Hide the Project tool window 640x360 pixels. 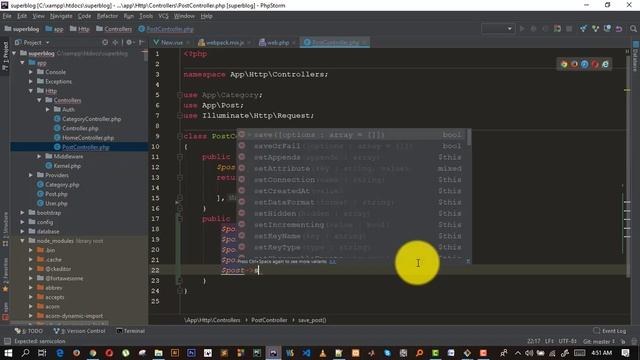pyautogui.click(x=141, y=42)
